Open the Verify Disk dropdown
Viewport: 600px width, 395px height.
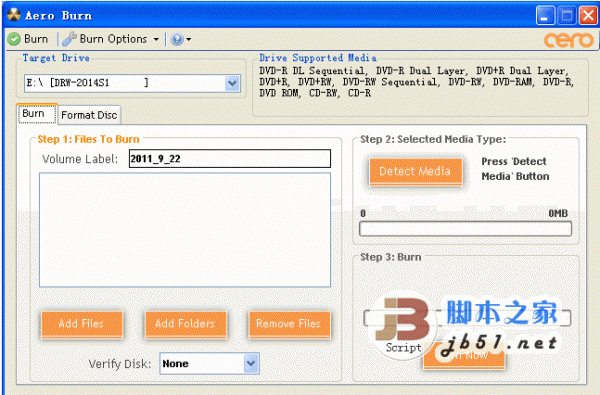[x=209, y=363]
